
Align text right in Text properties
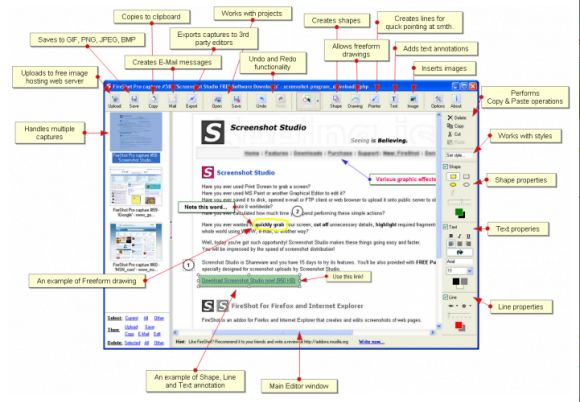pos(468,244)
